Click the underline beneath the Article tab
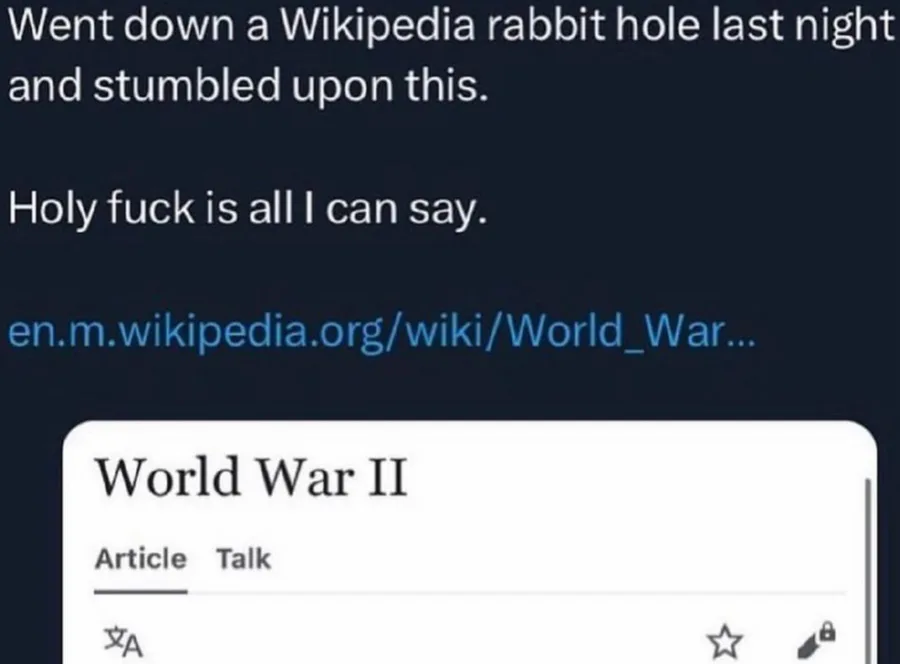Viewport: 900px width, 664px height. (x=141, y=591)
